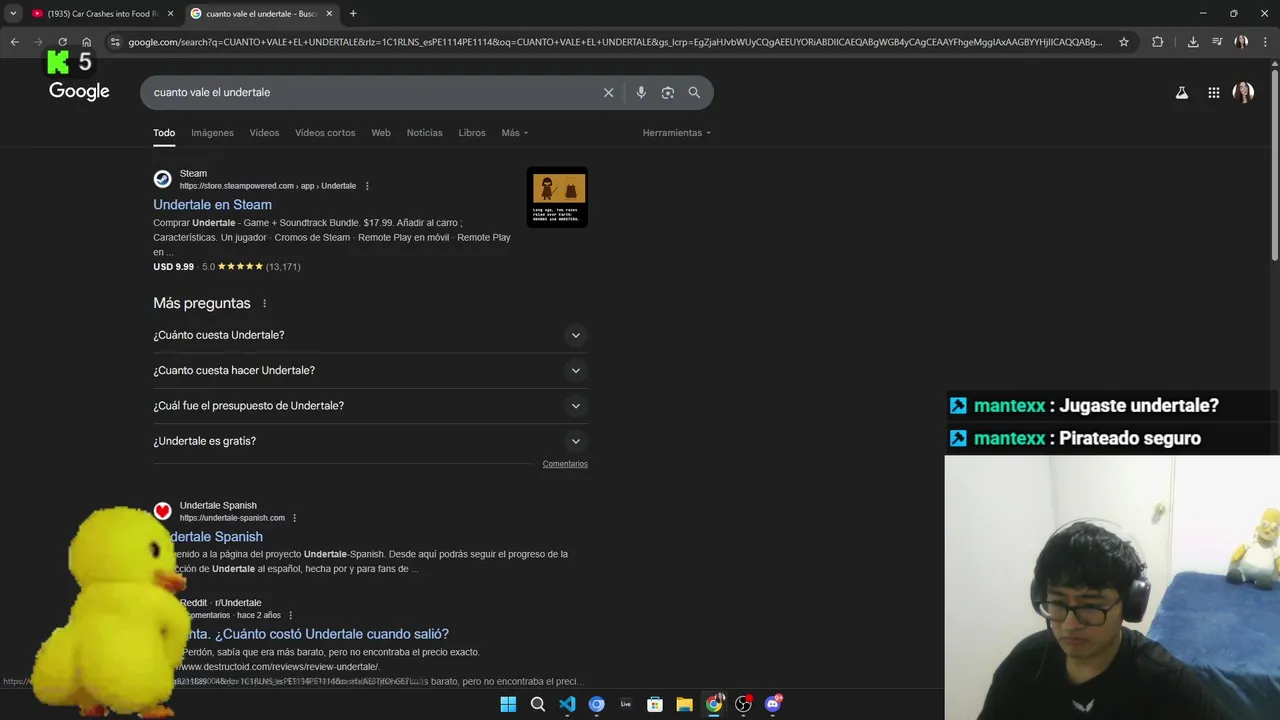This screenshot has height=720, width=1280.
Task: Open a new browser tab
Action: (x=353, y=14)
